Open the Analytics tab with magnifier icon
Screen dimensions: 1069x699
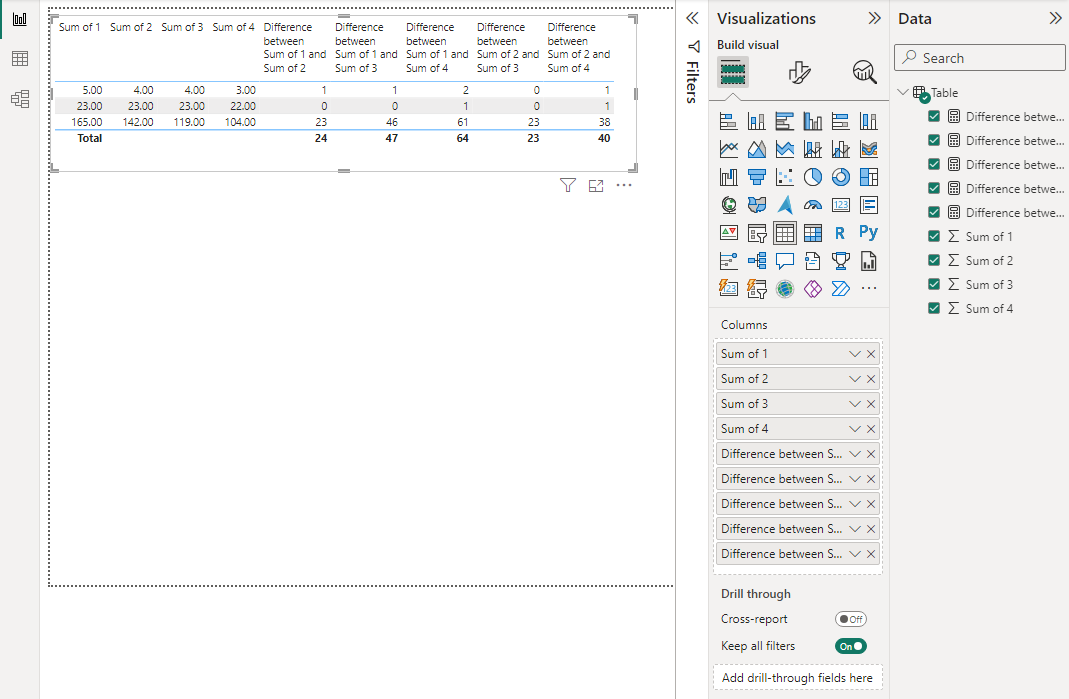pos(864,72)
